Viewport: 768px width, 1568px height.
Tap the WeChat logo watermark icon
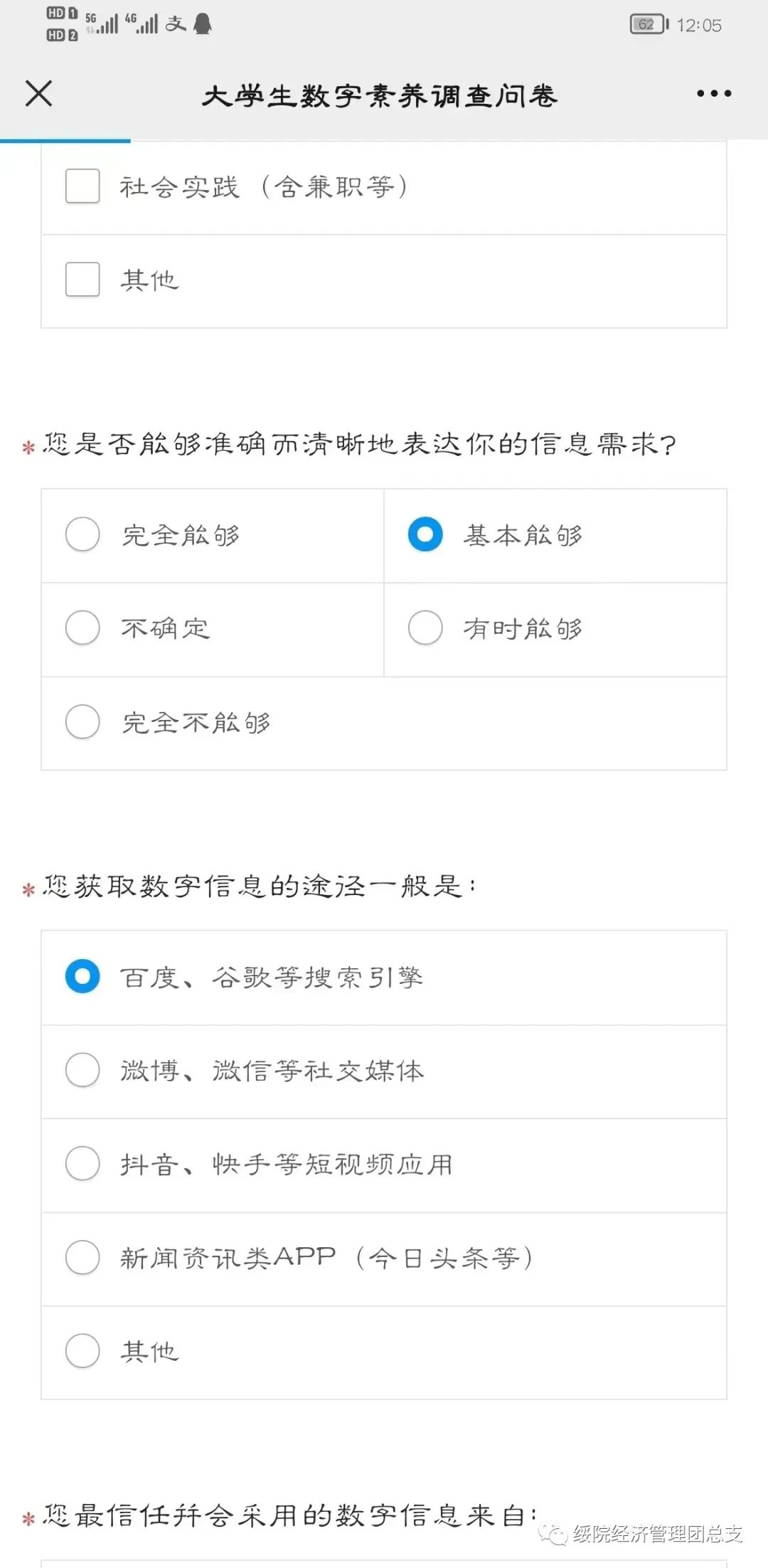(x=553, y=1534)
